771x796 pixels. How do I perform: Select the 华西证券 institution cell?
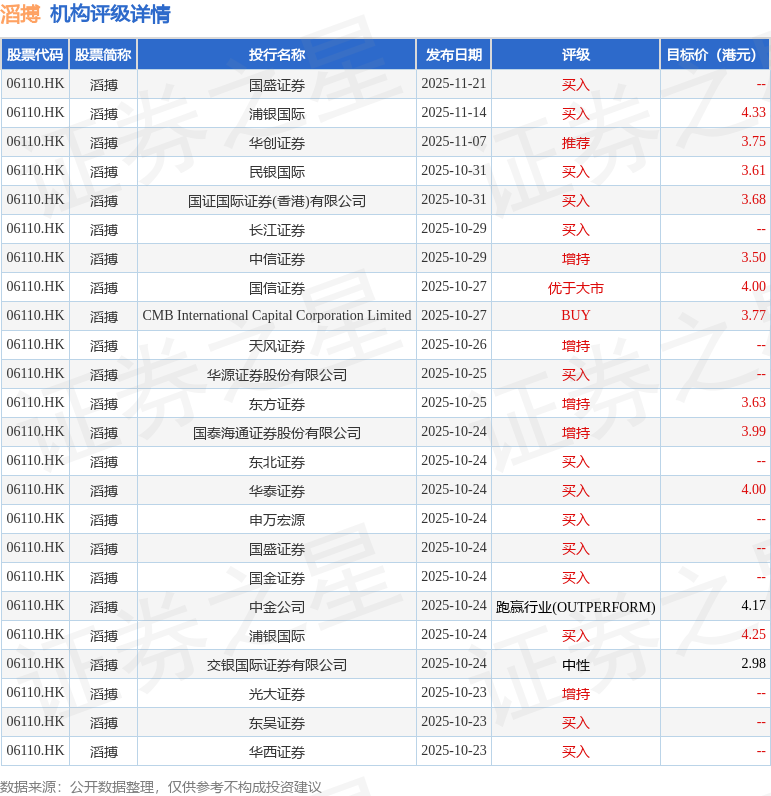click(x=277, y=752)
